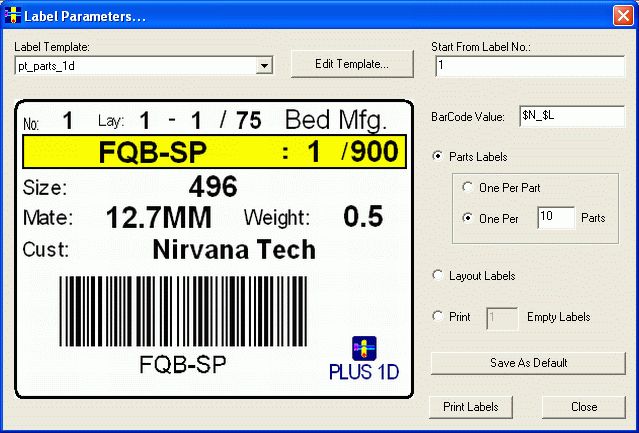Viewport: 639px width, 433px height.
Task: Click the '/900' quantity text
Action: click(370, 151)
